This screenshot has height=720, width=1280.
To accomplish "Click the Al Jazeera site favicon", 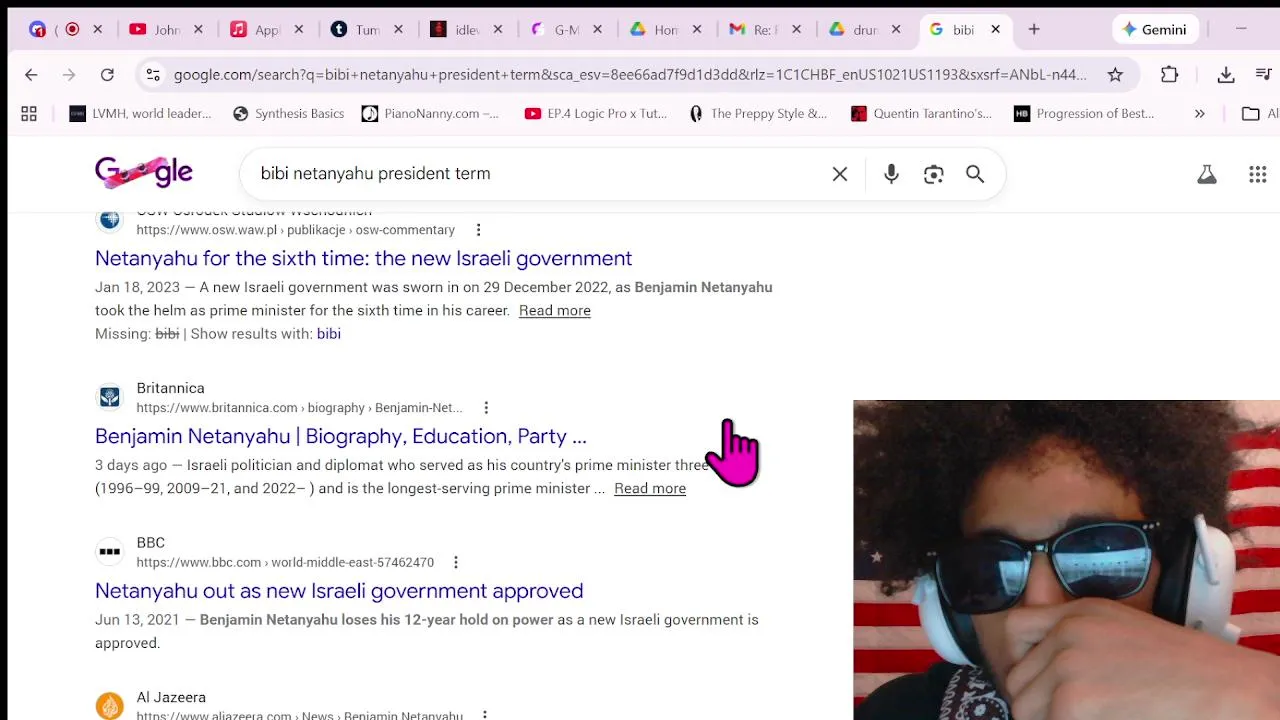I will pos(110,705).
